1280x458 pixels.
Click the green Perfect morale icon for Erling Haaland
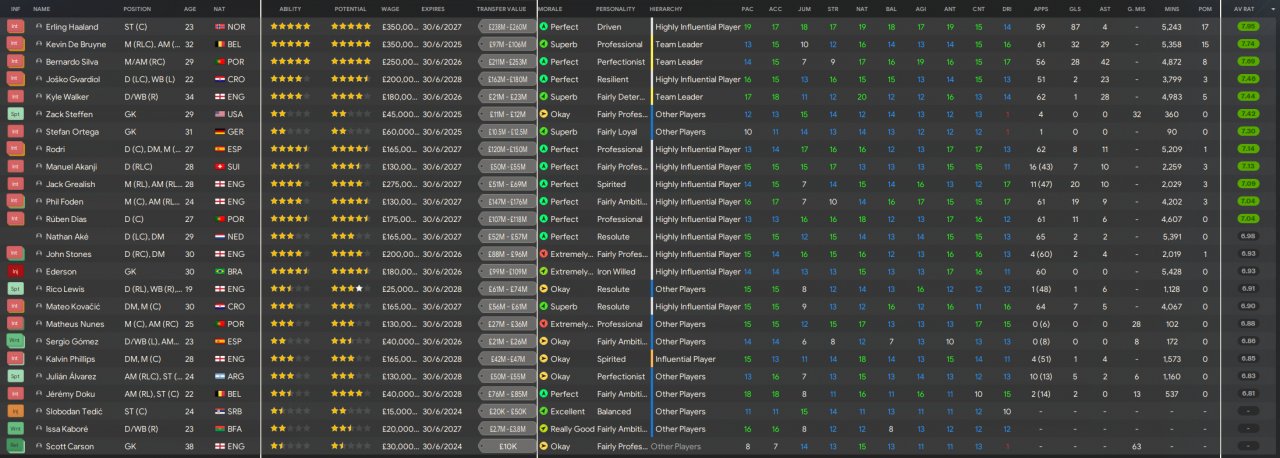pyautogui.click(x=543, y=27)
